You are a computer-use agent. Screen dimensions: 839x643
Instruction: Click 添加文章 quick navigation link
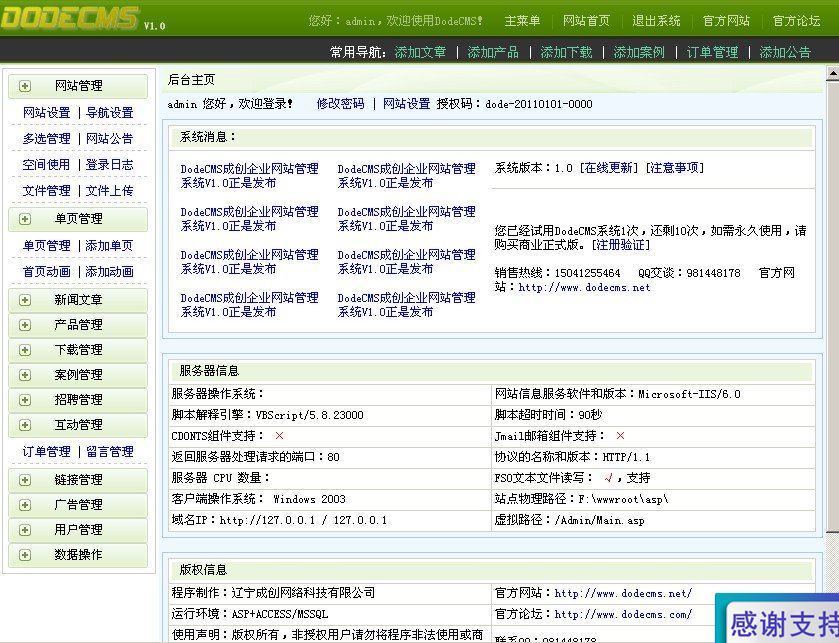[420, 52]
